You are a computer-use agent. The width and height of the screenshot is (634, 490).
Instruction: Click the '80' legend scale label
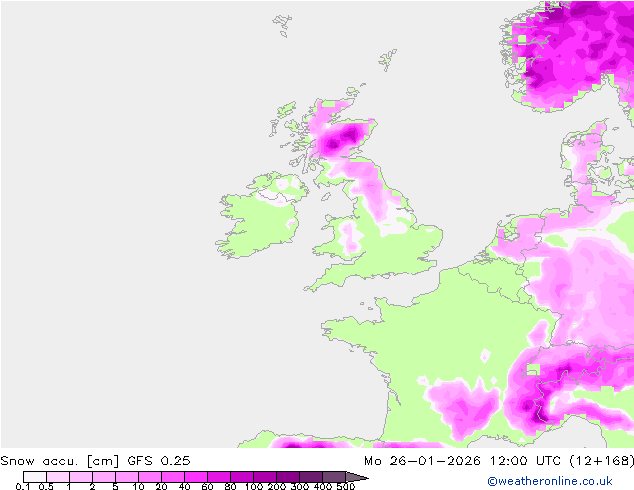[x=230, y=486]
